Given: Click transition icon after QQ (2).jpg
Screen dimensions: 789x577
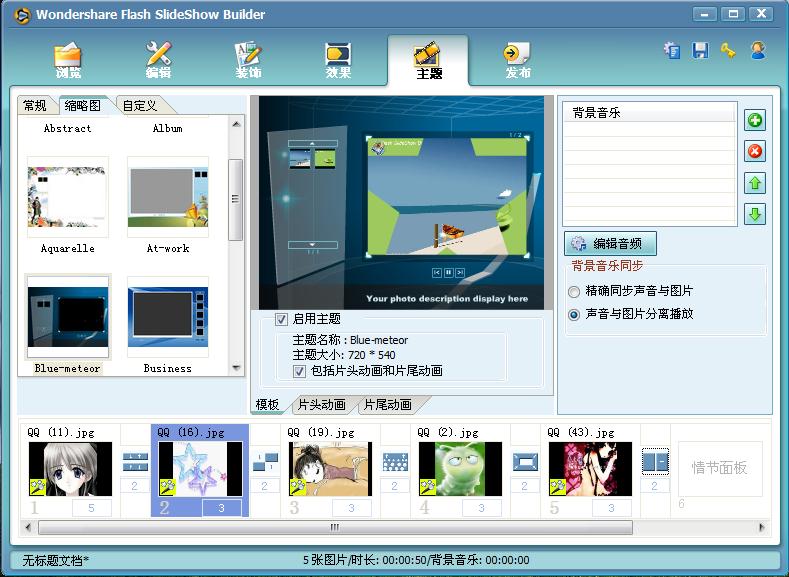Looking at the screenshot, I should click(x=525, y=462).
